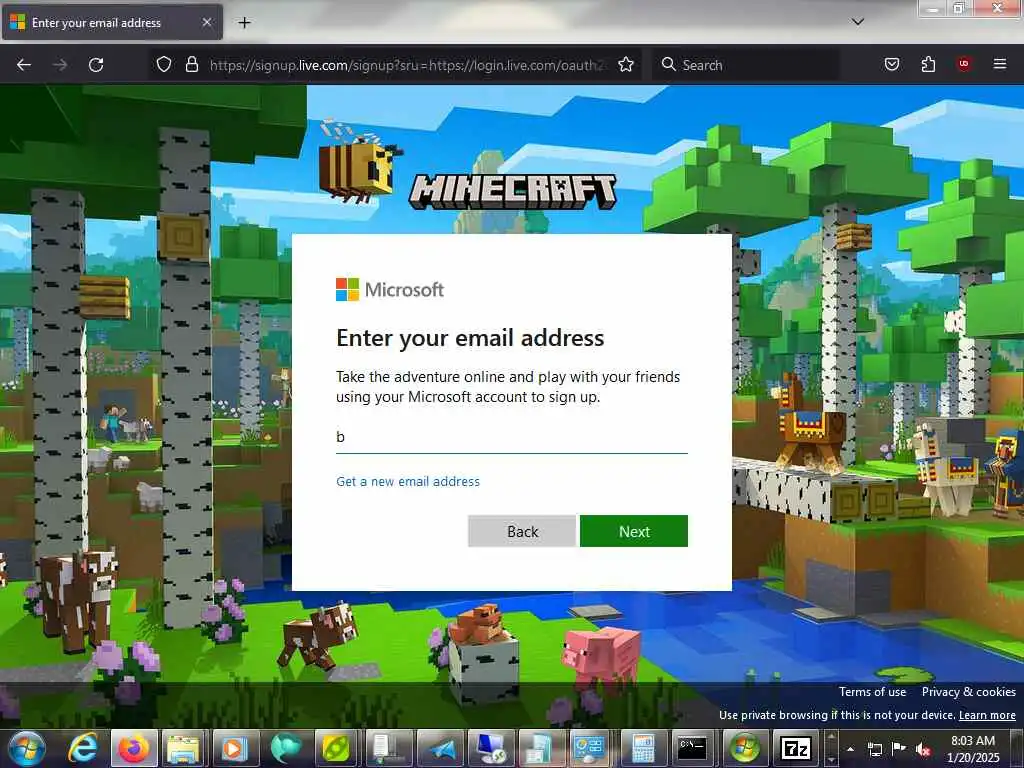Viewport: 1024px width, 768px height.
Task: Click the email address input field
Action: pos(511,437)
